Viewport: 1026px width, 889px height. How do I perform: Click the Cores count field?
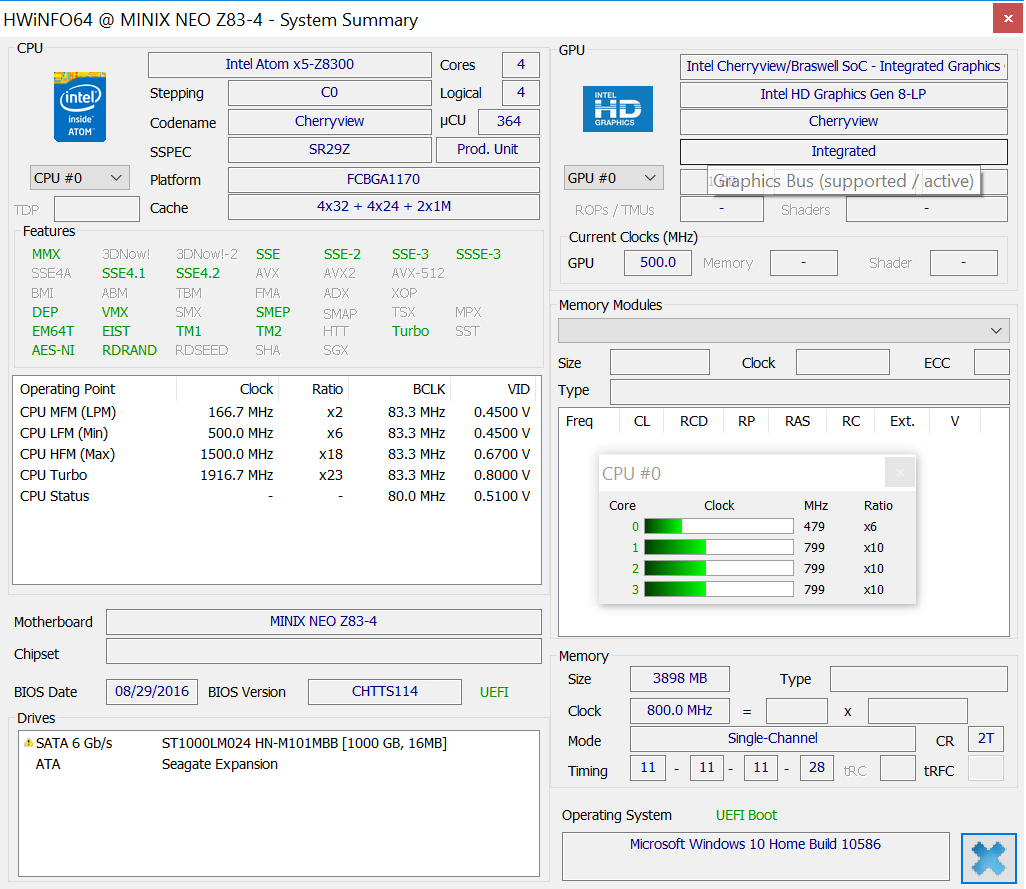tap(520, 64)
